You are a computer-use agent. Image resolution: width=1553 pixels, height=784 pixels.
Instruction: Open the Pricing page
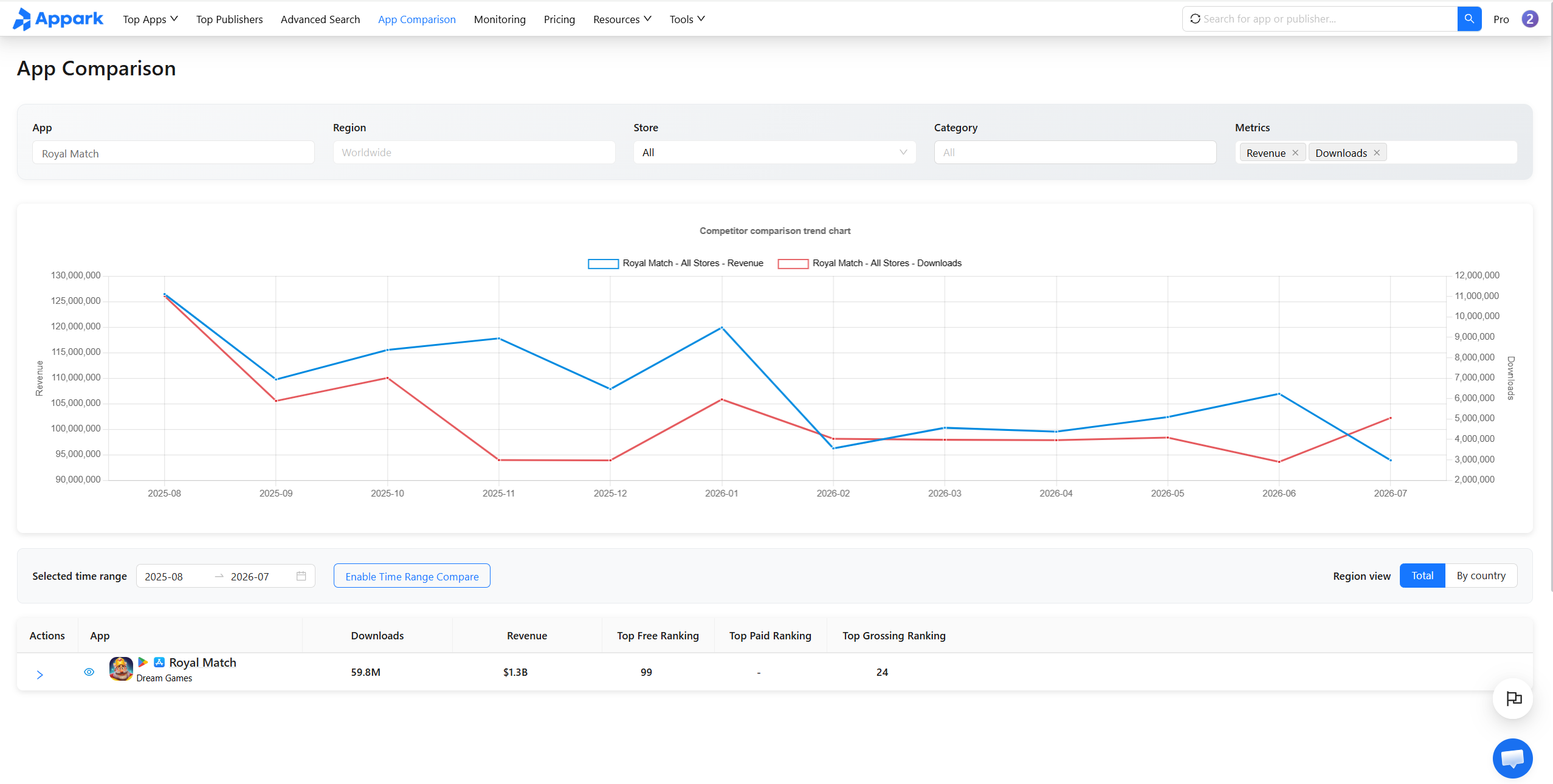click(x=559, y=19)
